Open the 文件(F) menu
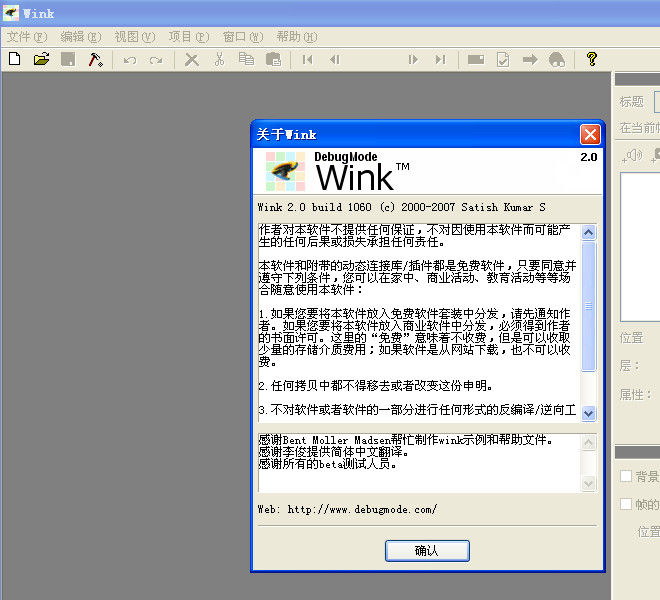660x600 pixels. coord(27,37)
